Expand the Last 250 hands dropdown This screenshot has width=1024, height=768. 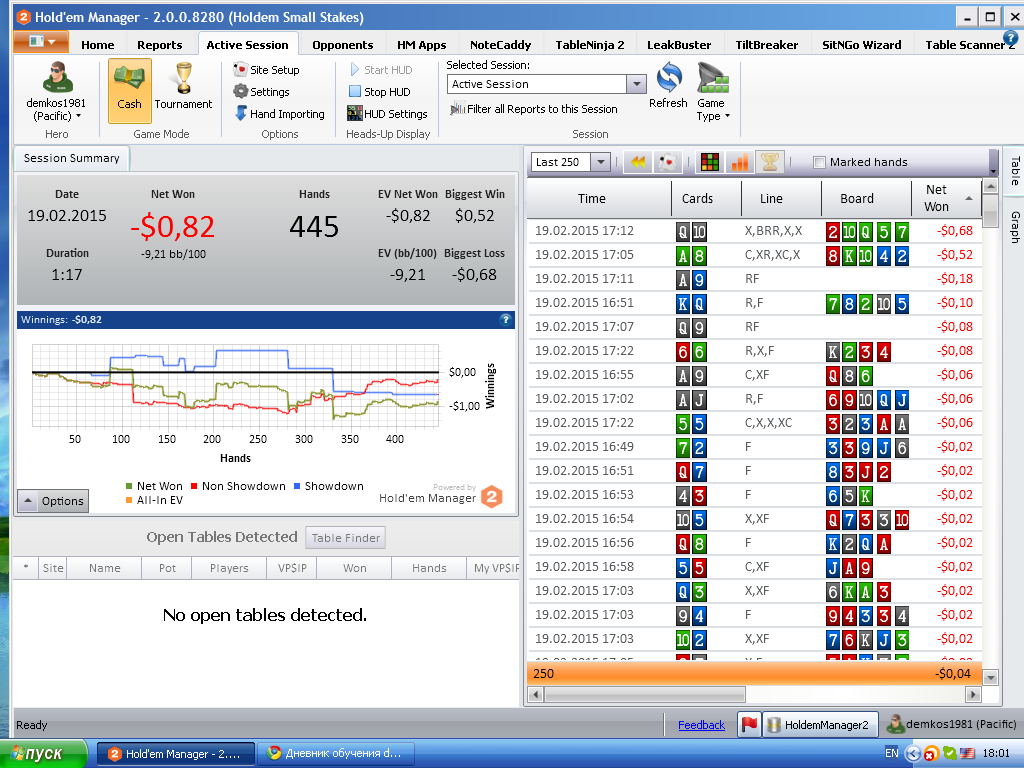(x=601, y=162)
